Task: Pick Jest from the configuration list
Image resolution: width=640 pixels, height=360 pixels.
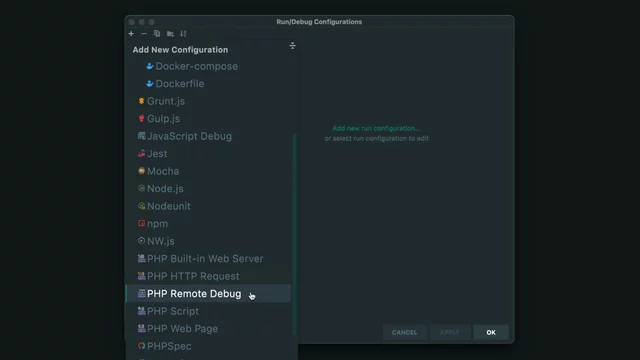Action: click(x=209, y=153)
